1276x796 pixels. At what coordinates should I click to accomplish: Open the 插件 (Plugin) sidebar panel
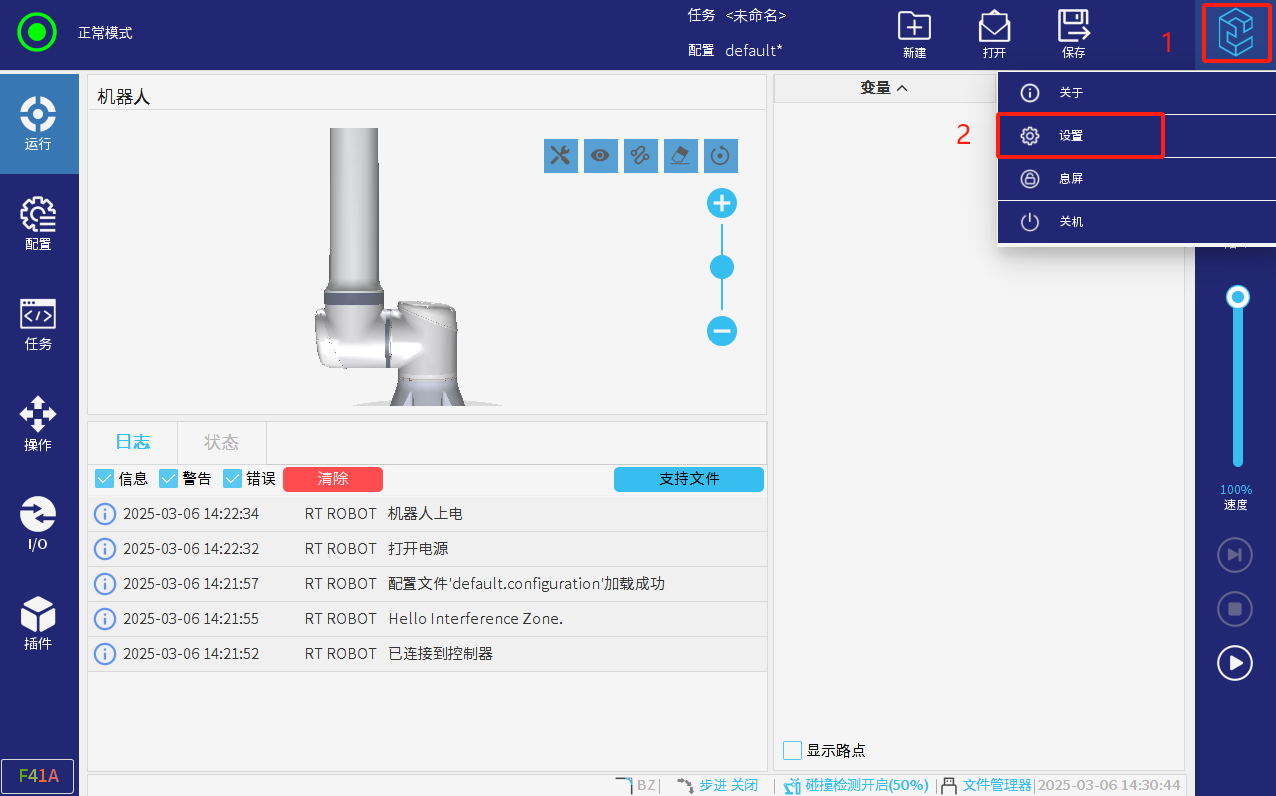pos(38,623)
